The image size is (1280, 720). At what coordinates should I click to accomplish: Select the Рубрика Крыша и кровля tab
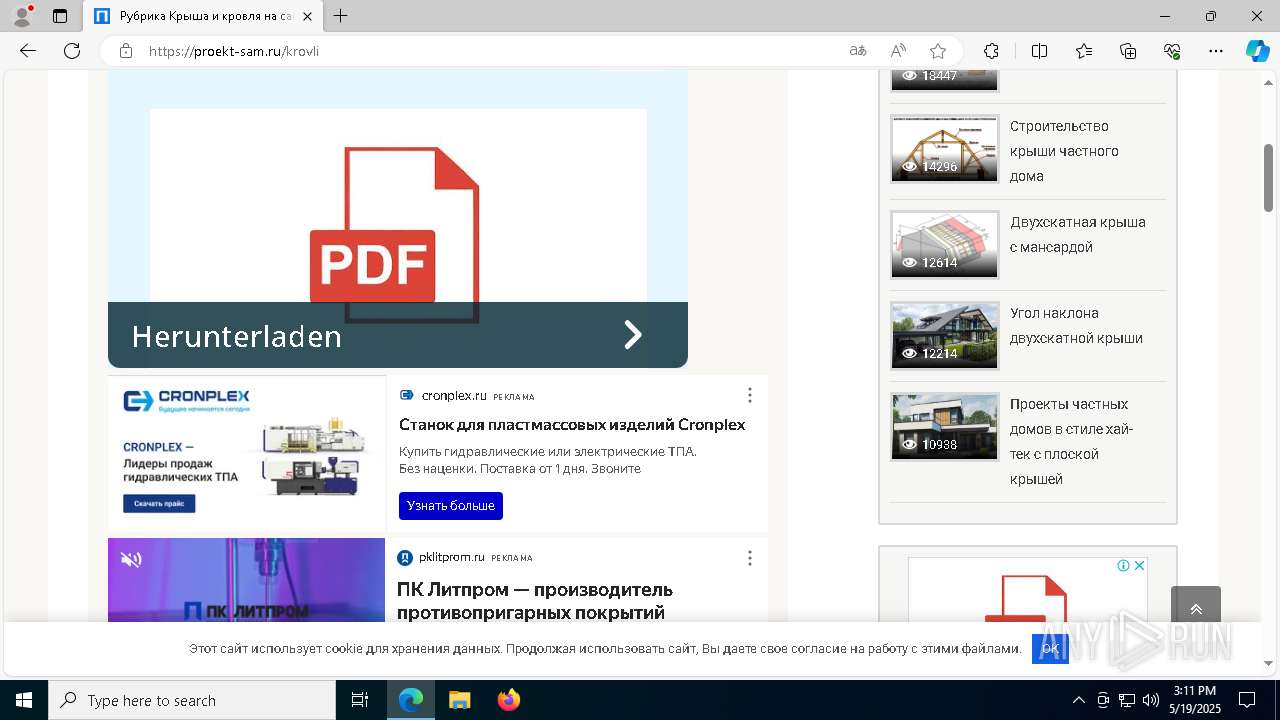[x=204, y=16]
